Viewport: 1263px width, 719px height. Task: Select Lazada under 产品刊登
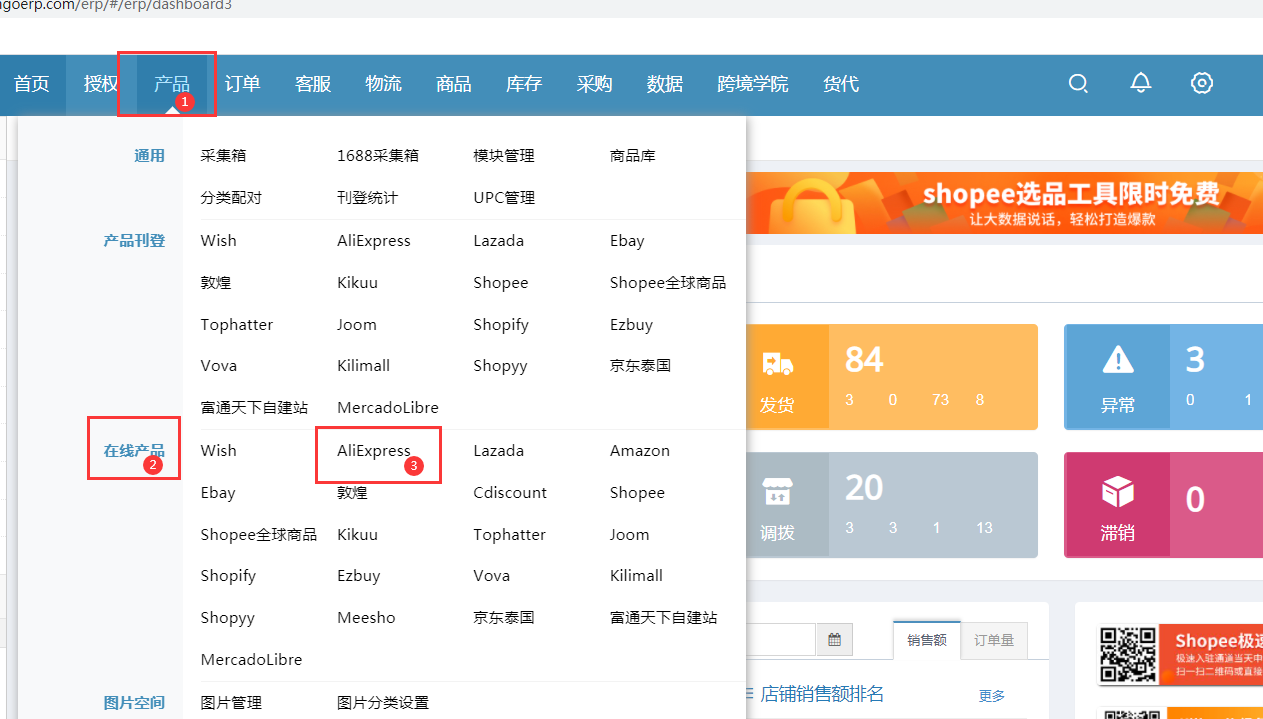point(499,241)
